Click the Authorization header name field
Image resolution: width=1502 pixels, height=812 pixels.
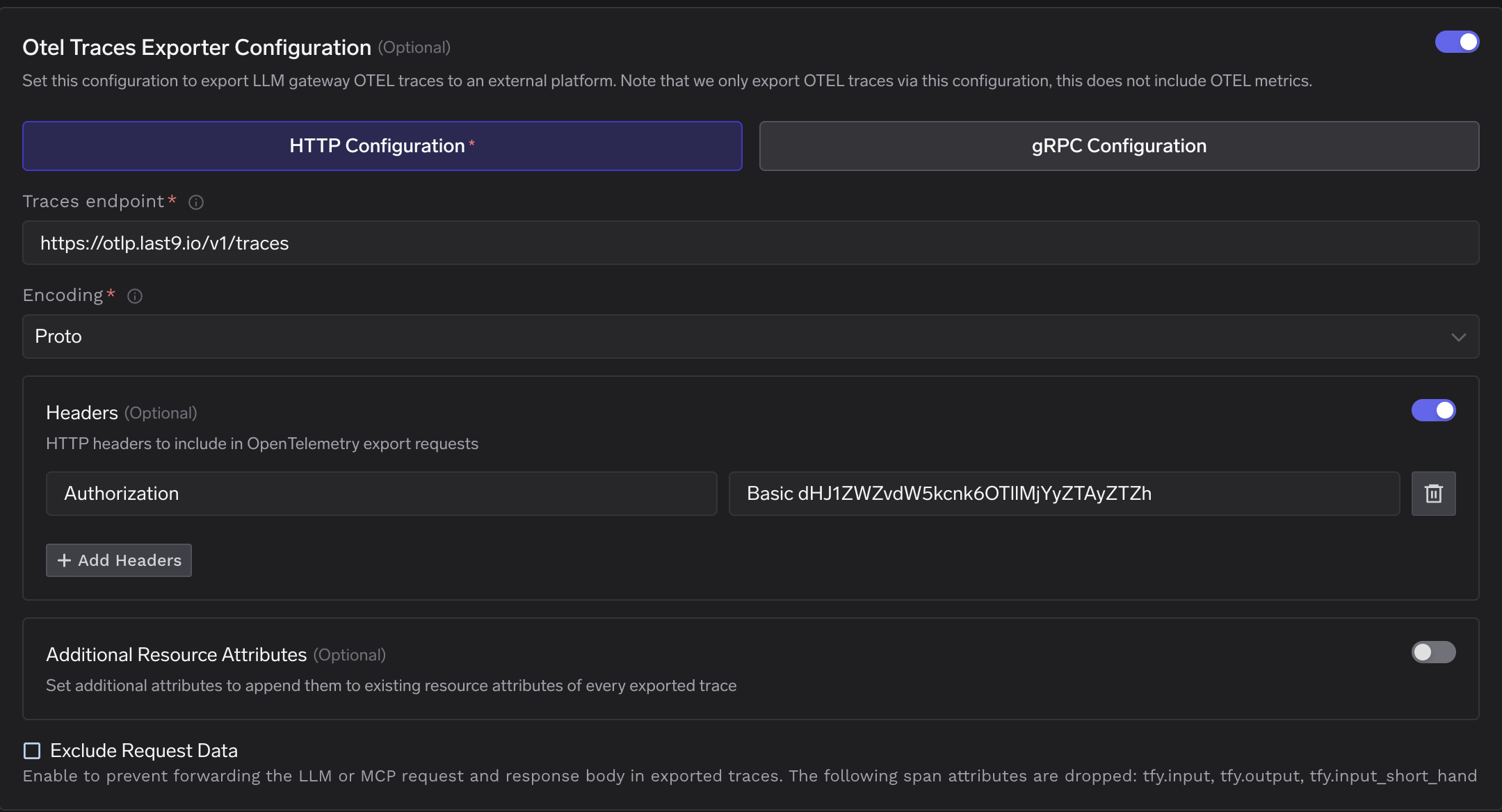(x=381, y=493)
